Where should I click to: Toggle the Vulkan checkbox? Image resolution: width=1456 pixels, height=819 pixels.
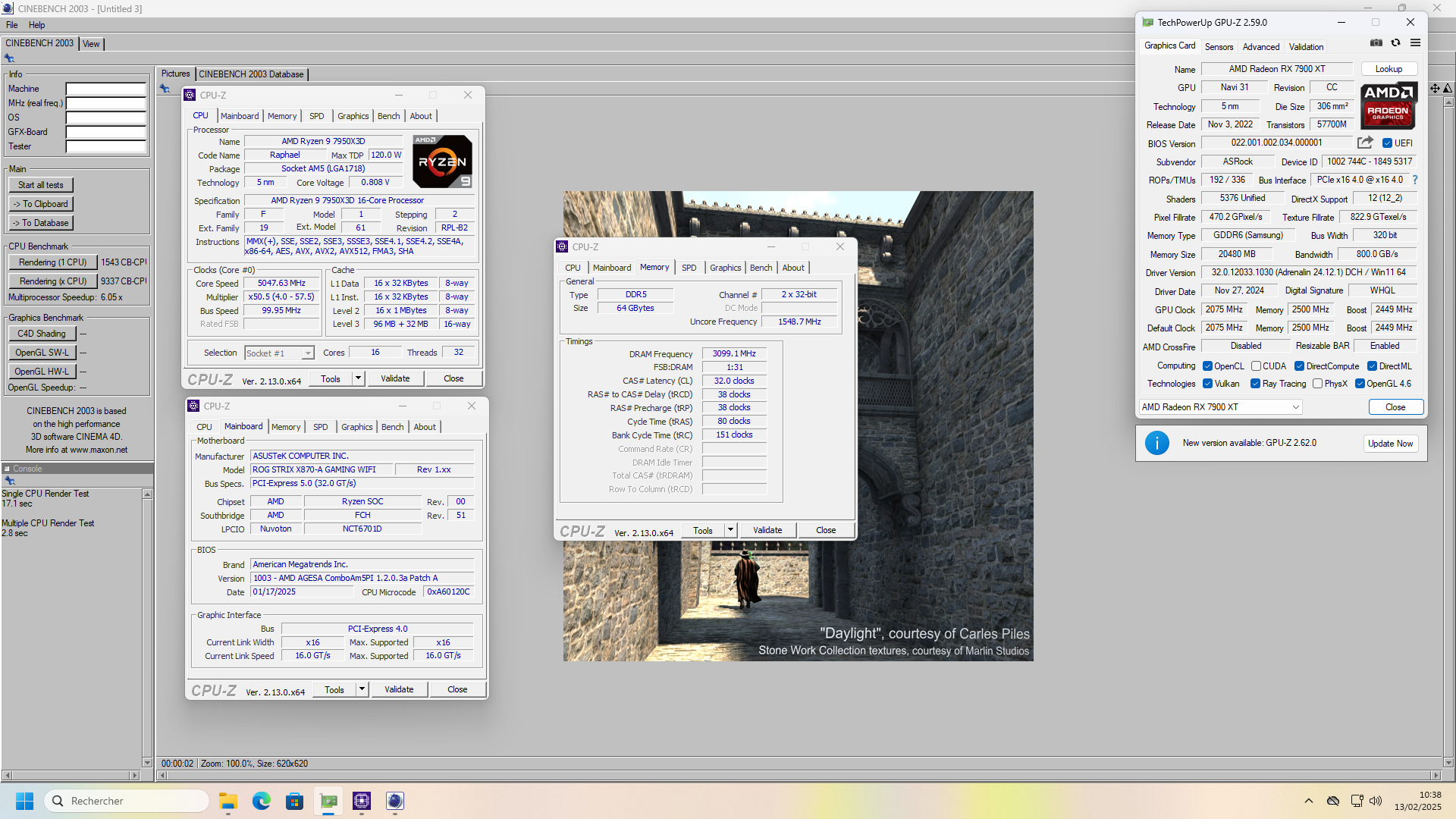(1207, 384)
